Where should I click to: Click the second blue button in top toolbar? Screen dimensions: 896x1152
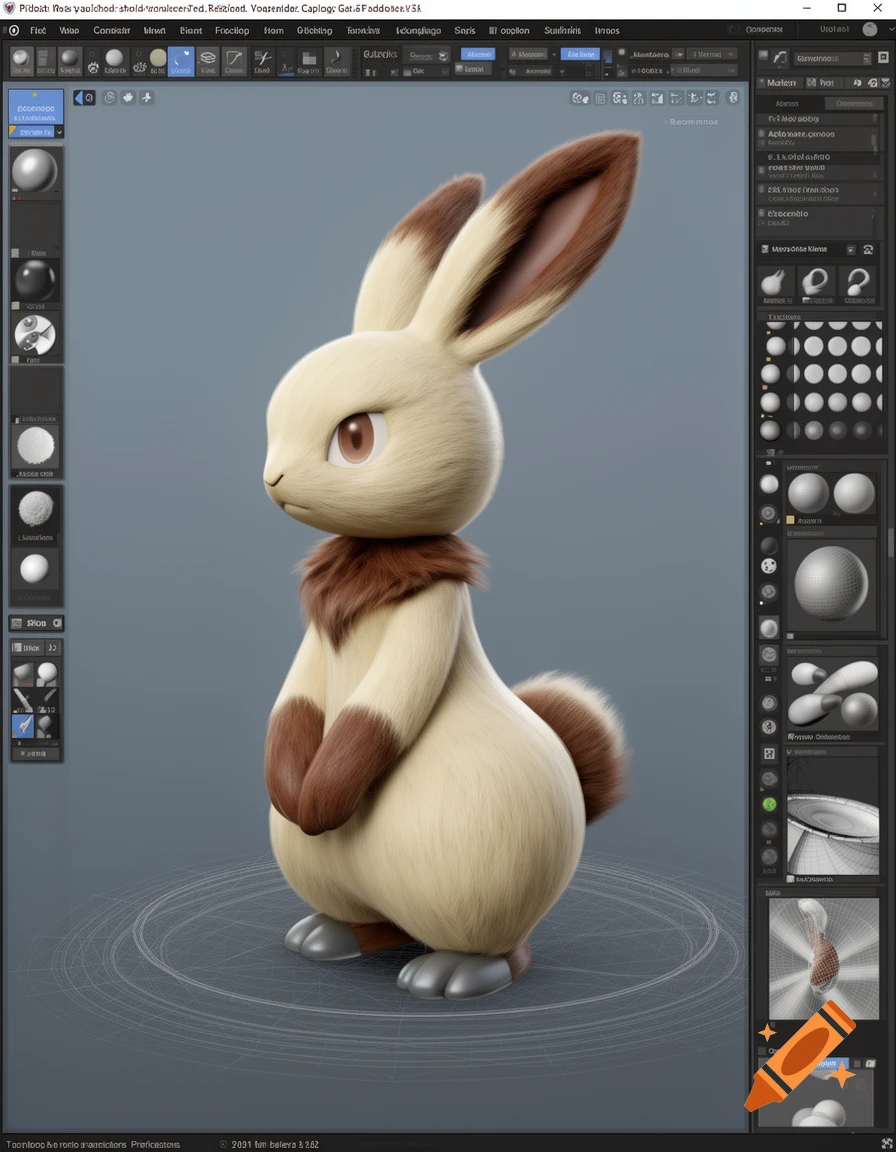580,54
